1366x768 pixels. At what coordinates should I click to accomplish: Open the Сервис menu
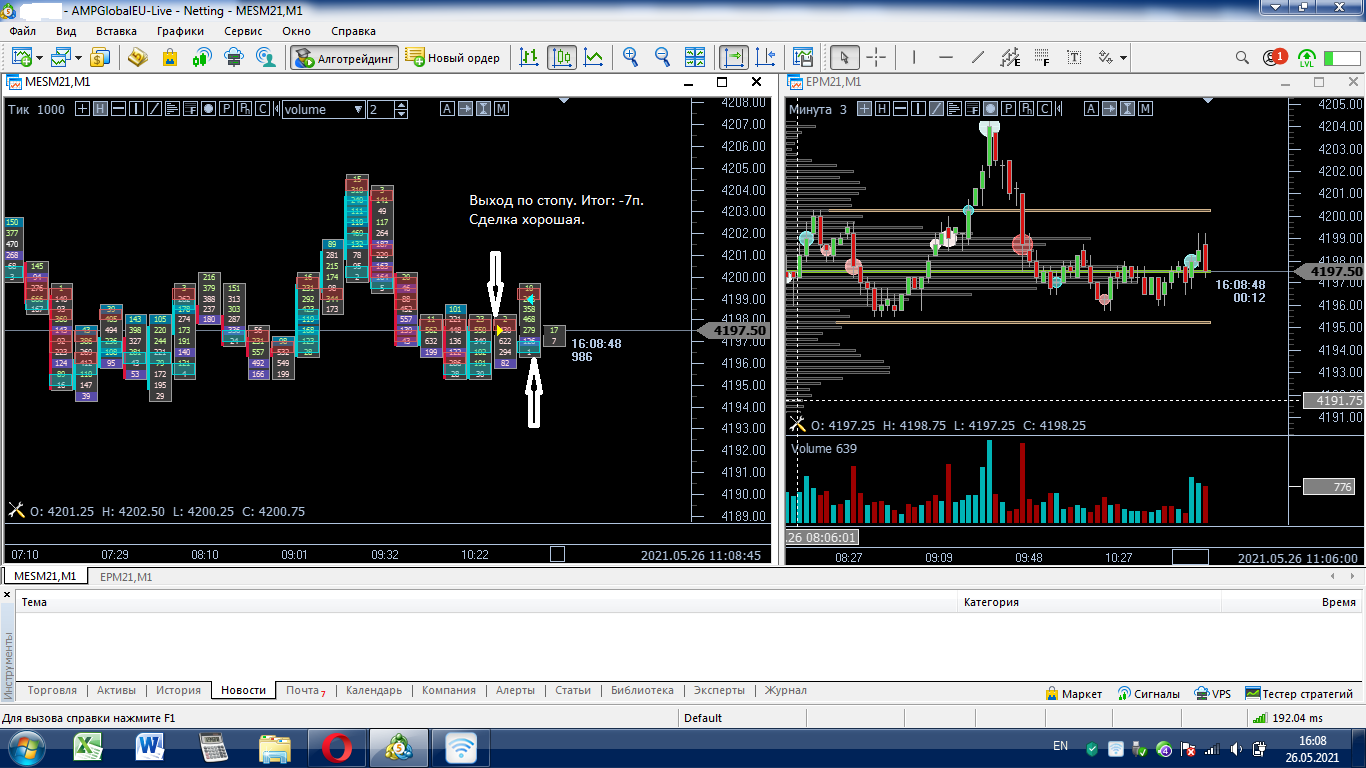pos(244,31)
